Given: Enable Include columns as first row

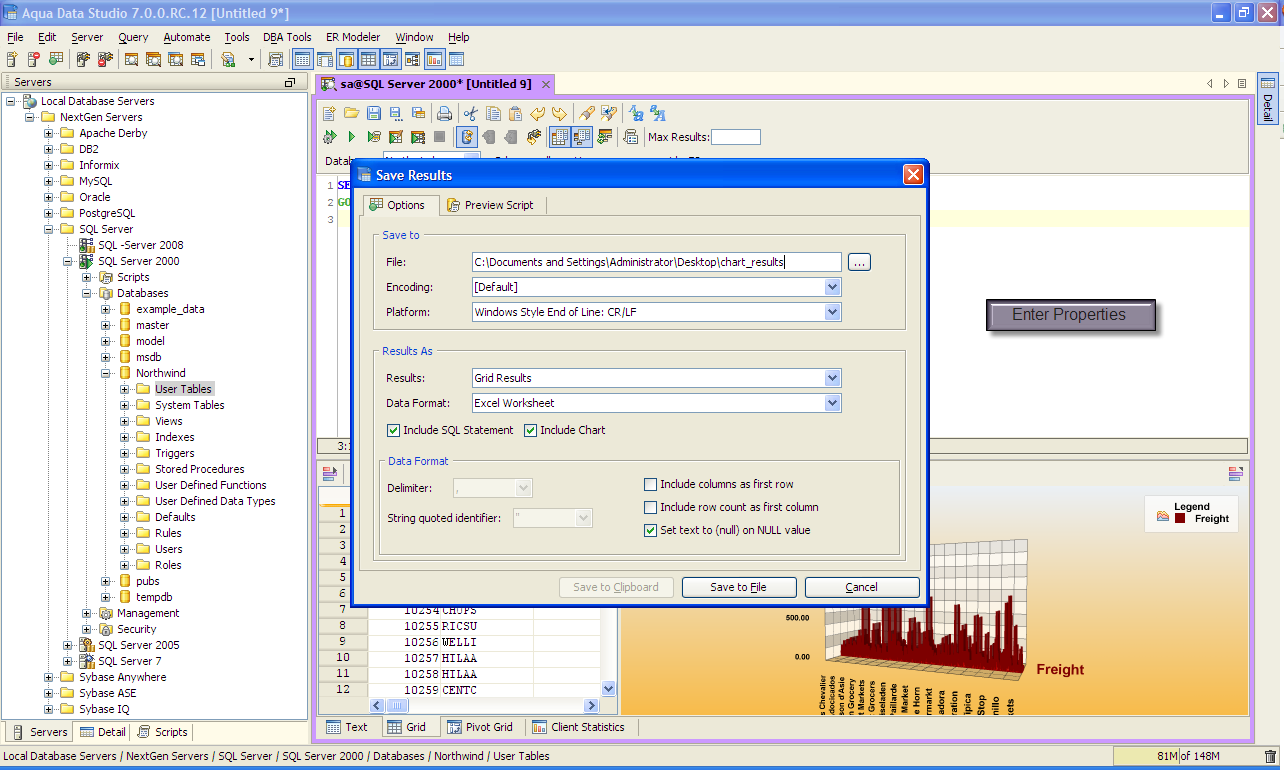Looking at the screenshot, I should click(651, 485).
